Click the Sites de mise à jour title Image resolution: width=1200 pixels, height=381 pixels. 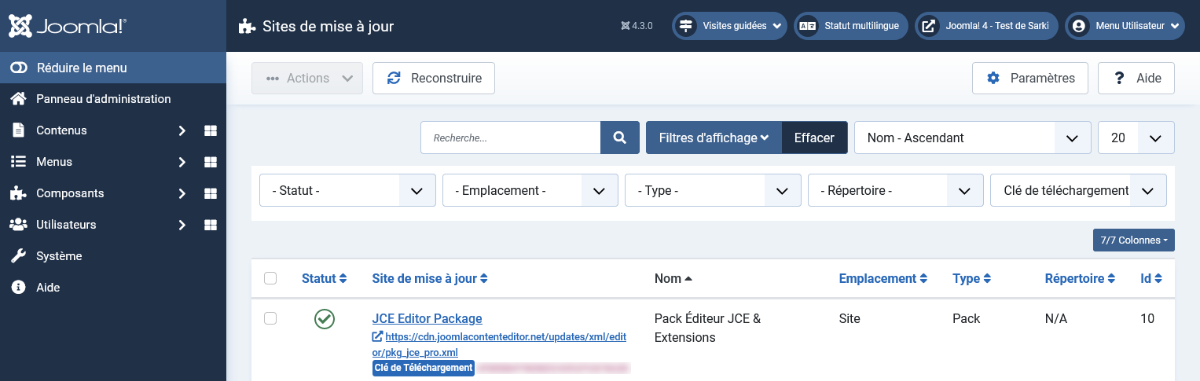pyautogui.click(x=327, y=26)
